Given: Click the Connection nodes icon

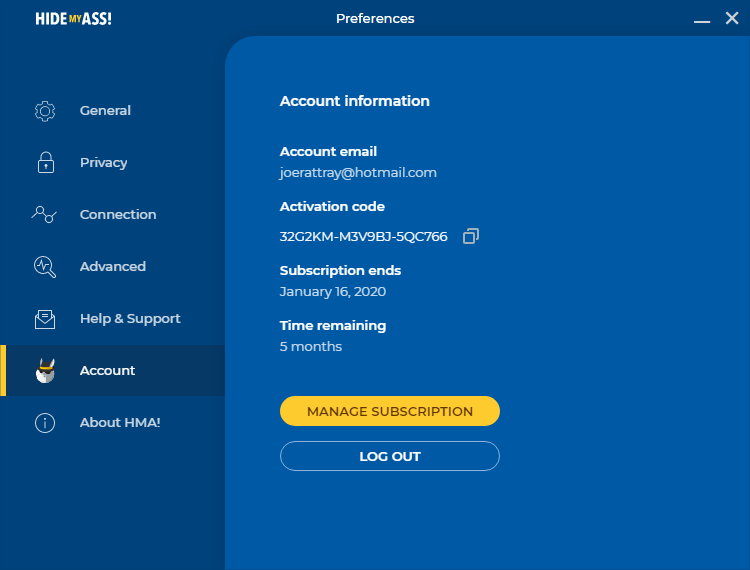Looking at the screenshot, I should click(44, 215).
